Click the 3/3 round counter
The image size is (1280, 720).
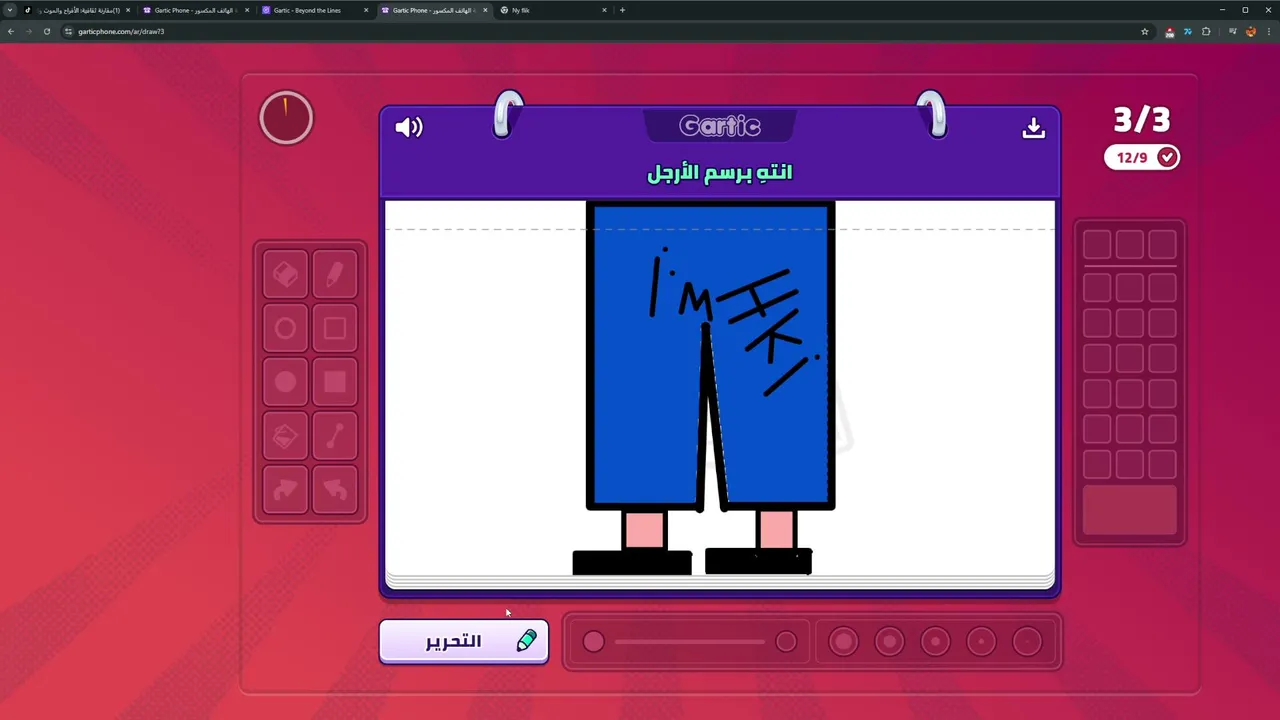click(x=1142, y=120)
